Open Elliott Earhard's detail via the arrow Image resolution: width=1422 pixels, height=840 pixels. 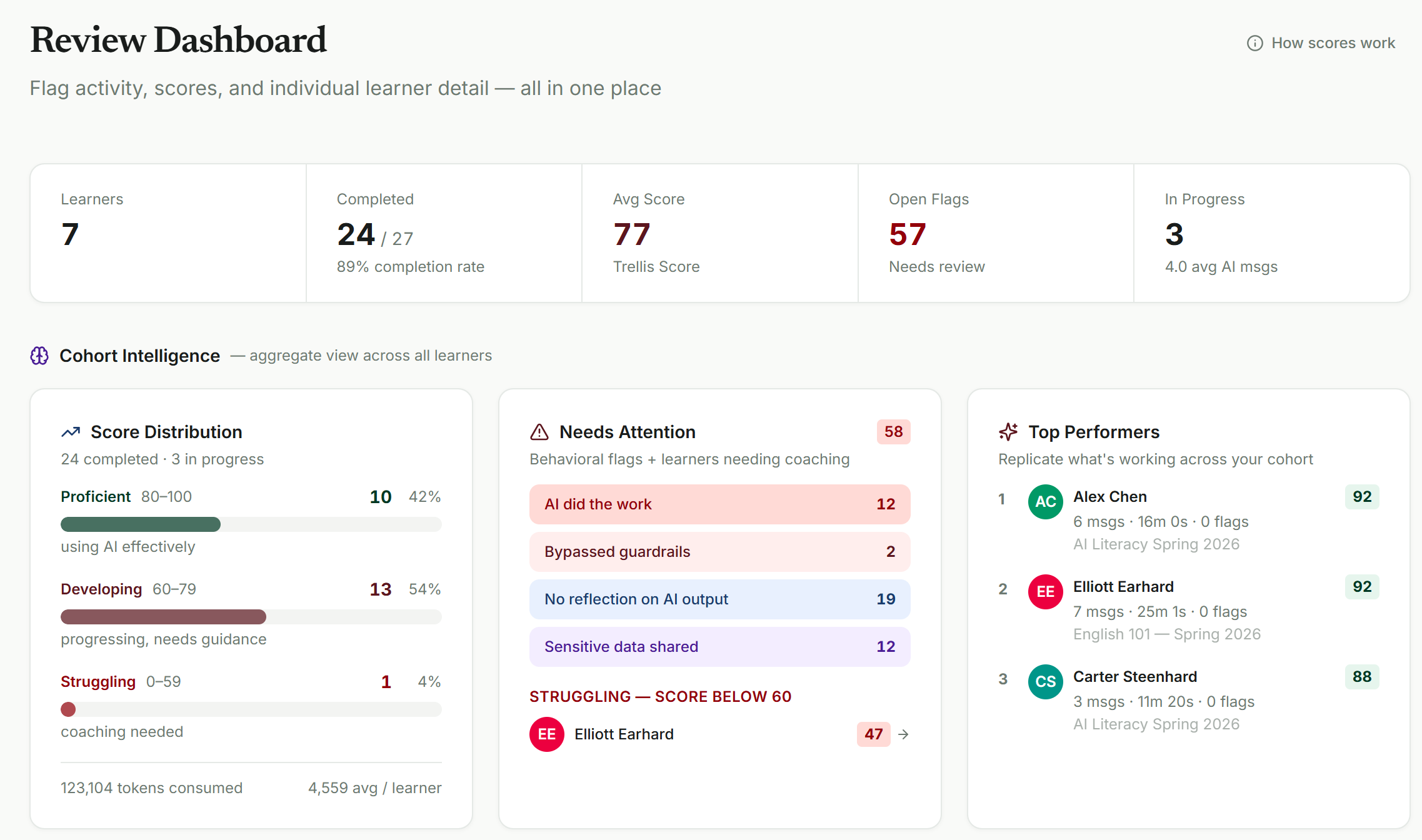(903, 734)
